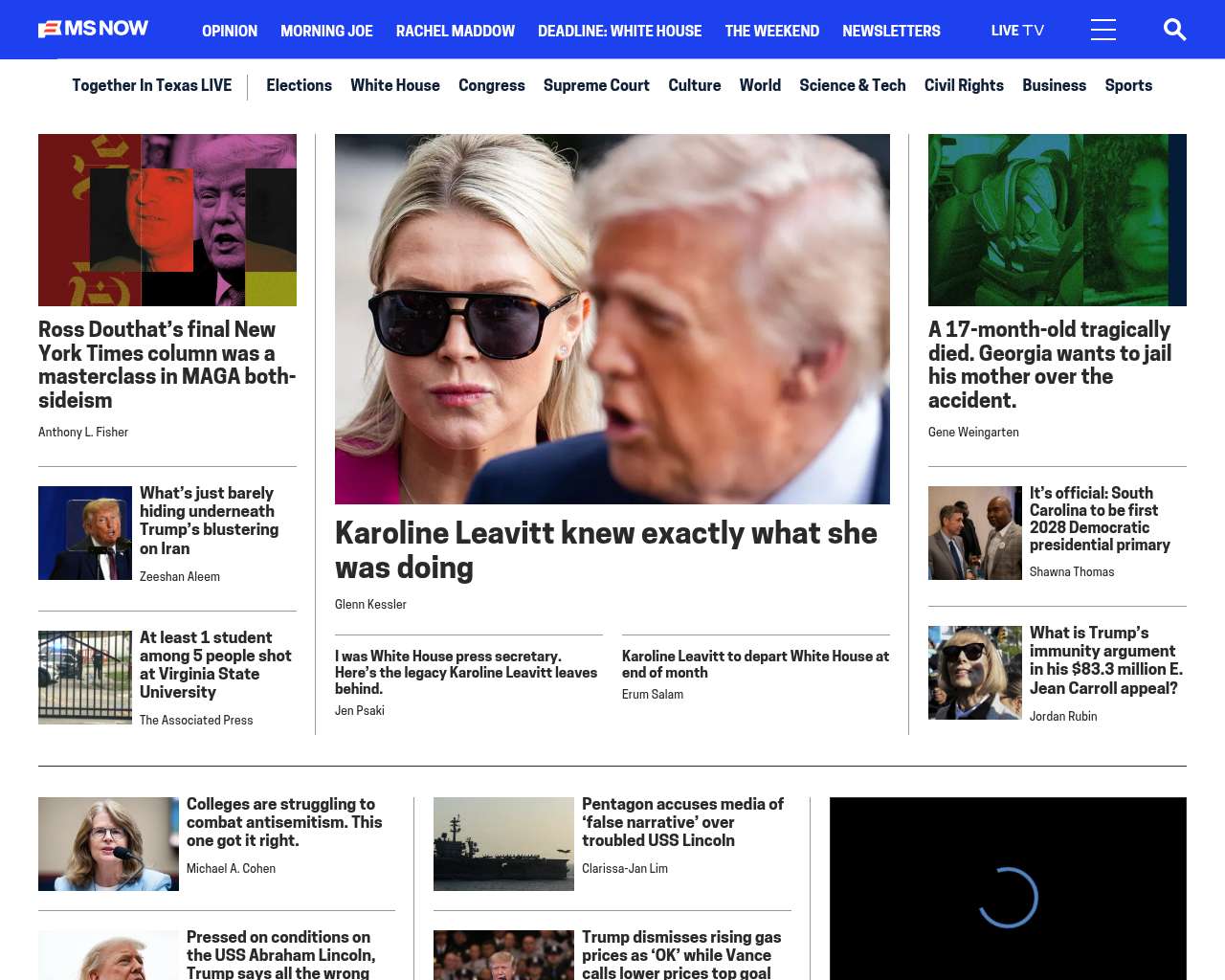Open the Business topic

(1054, 85)
